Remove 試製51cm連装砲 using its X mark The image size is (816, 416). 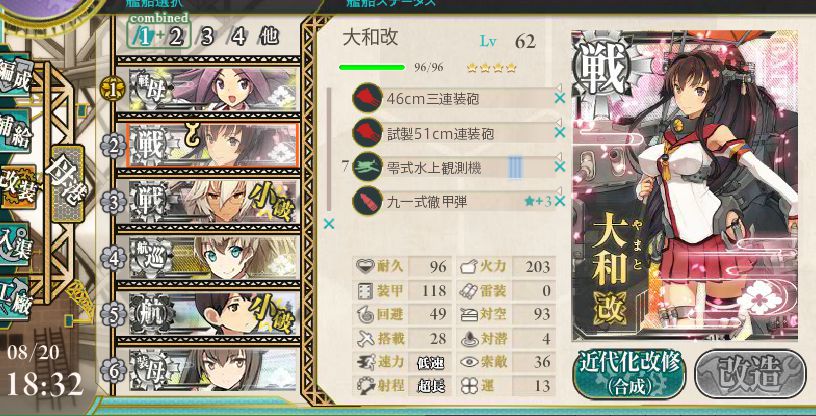click(x=560, y=133)
